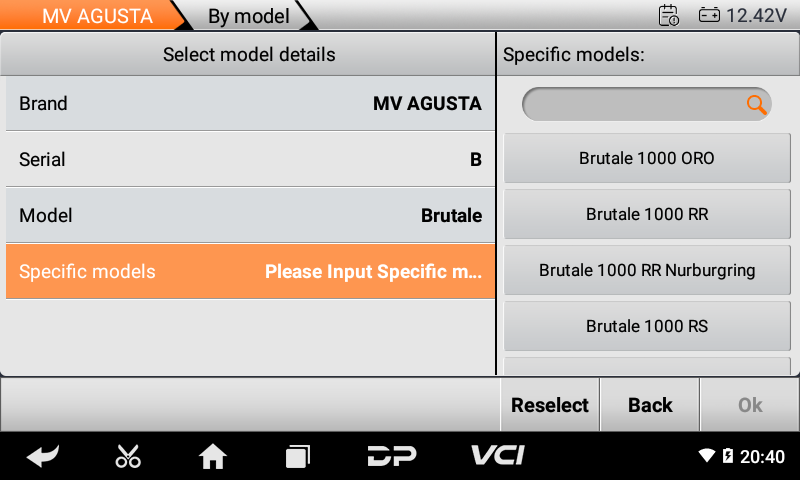800x480 pixels.
Task: Select the MV AGUSTA breadcrumb tab
Action: pos(96,16)
